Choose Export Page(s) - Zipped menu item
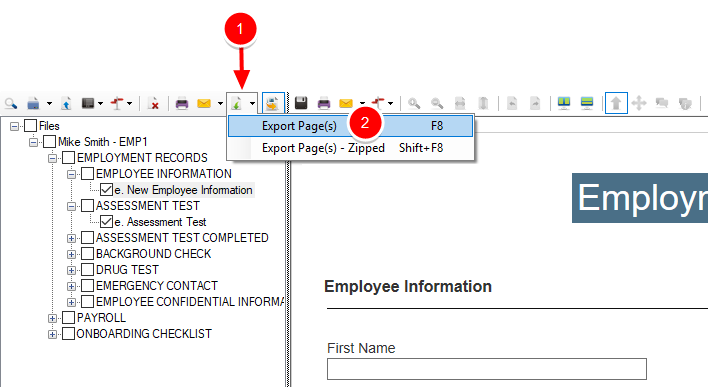 coord(350,148)
